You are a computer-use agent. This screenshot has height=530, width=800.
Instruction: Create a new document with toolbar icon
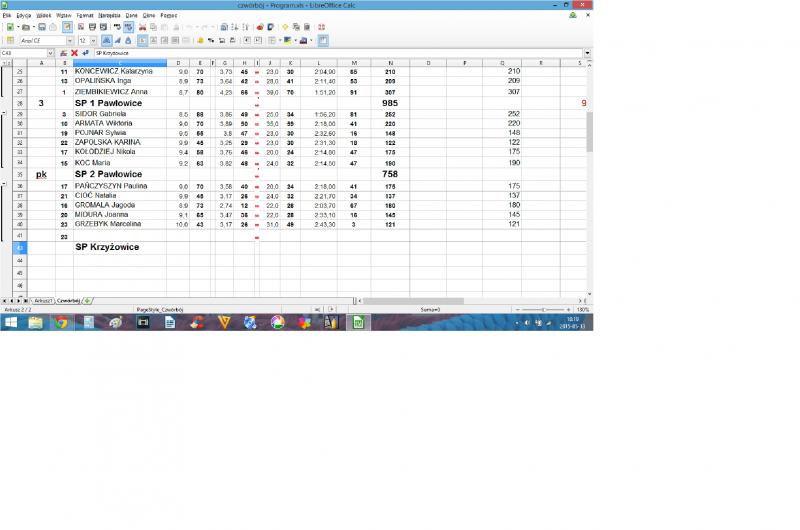[10, 27]
